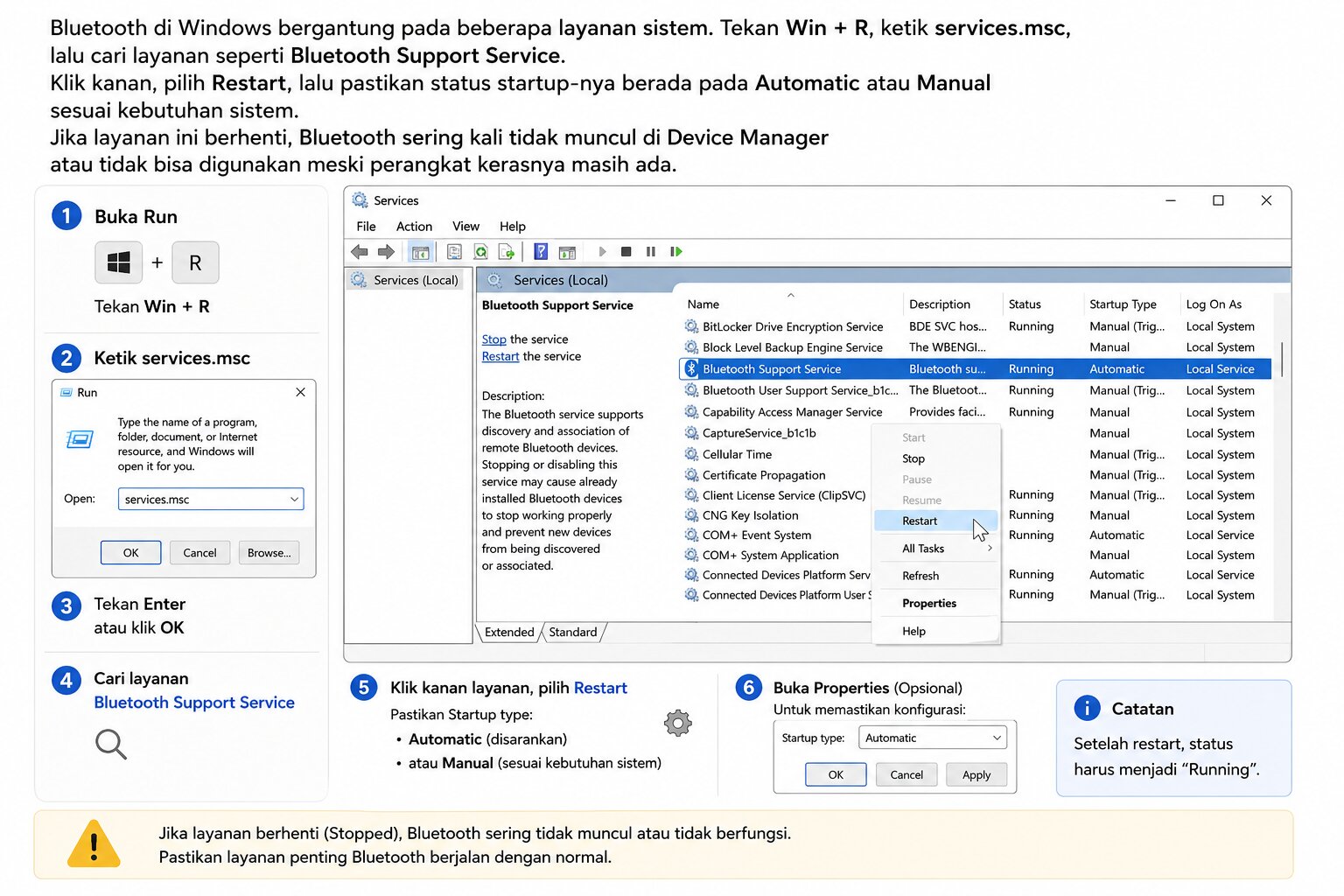This screenshot has width=1344, height=896.
Task: Click the Stop the service link
Action: click(493, 339)
